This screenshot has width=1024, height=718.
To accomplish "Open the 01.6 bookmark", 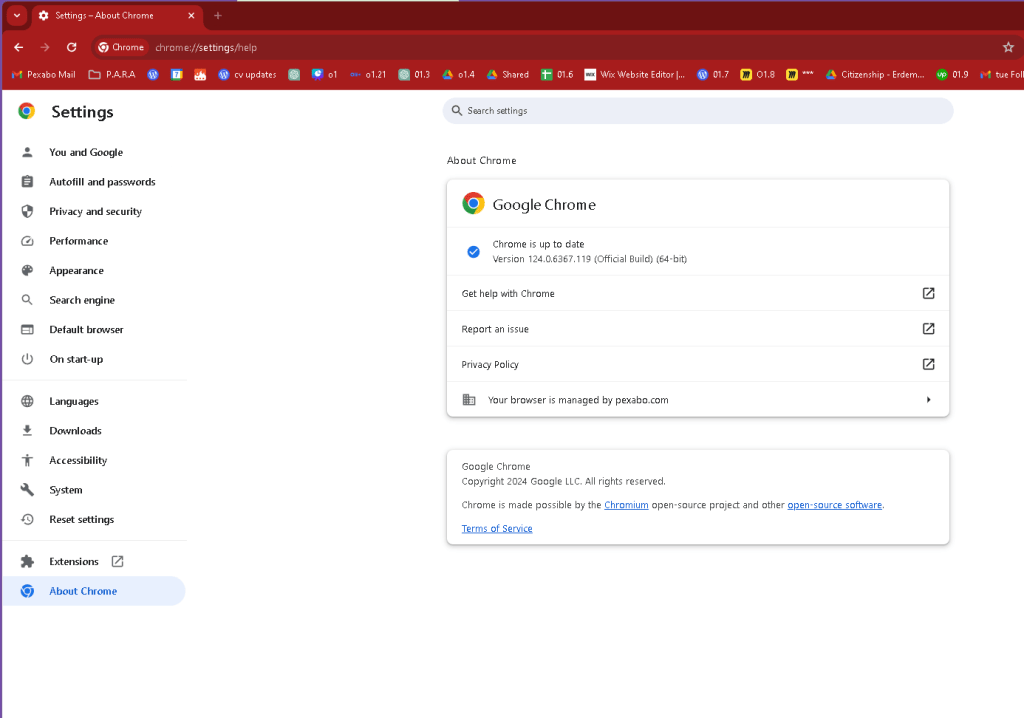I will [x=557, y=74].
